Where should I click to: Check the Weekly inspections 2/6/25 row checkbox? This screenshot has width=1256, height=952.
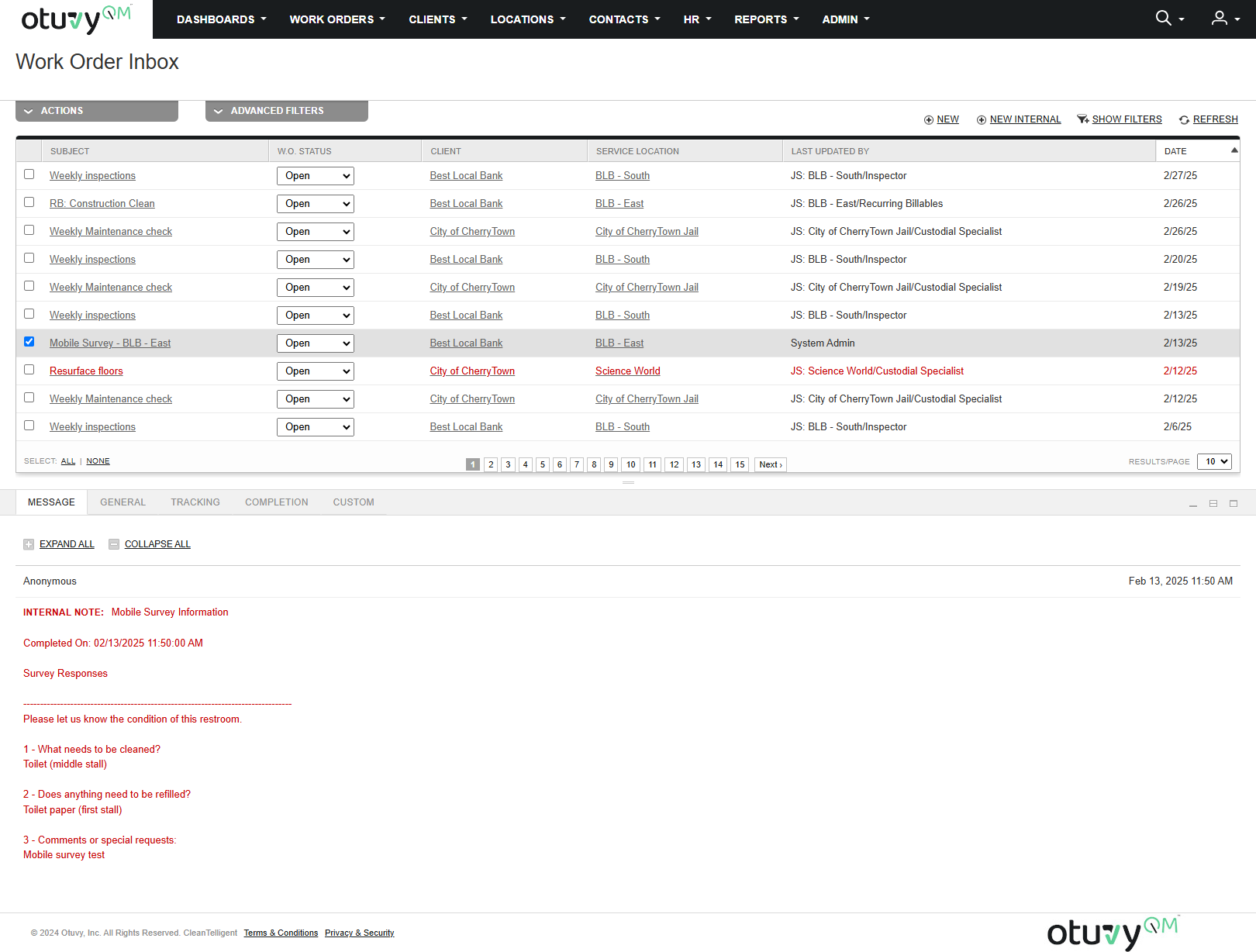coord(29,426)
